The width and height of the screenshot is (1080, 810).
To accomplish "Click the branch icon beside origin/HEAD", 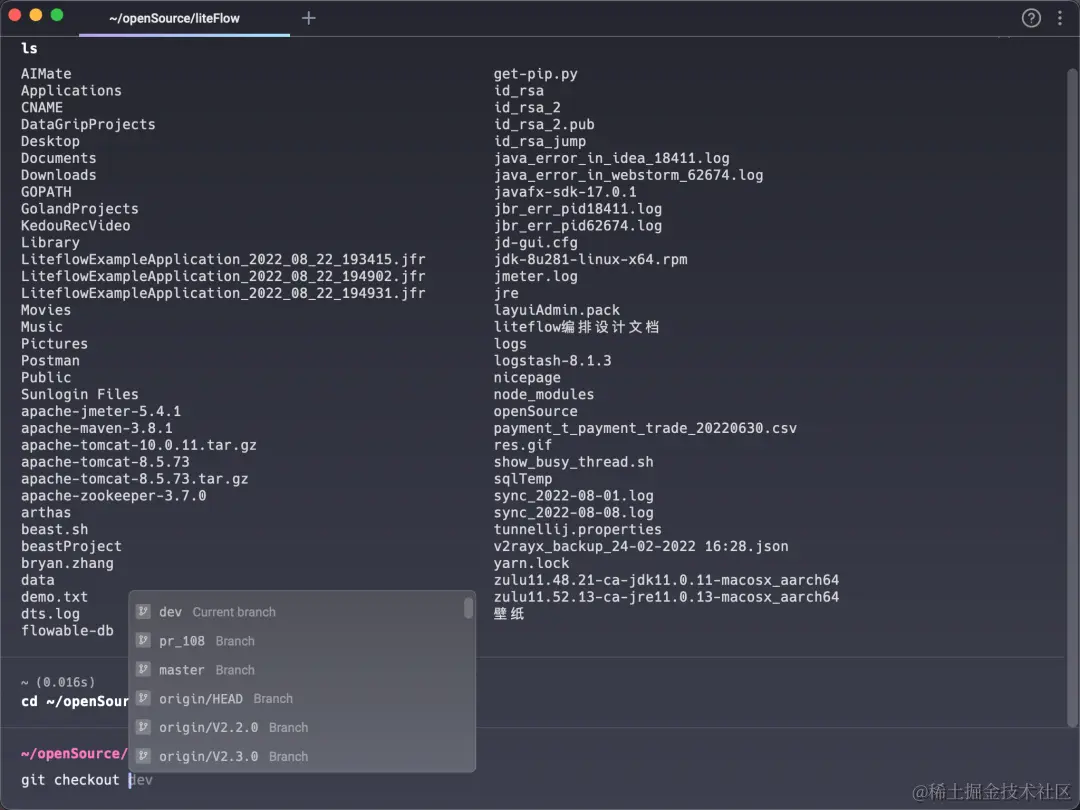I will click(143, 698).
